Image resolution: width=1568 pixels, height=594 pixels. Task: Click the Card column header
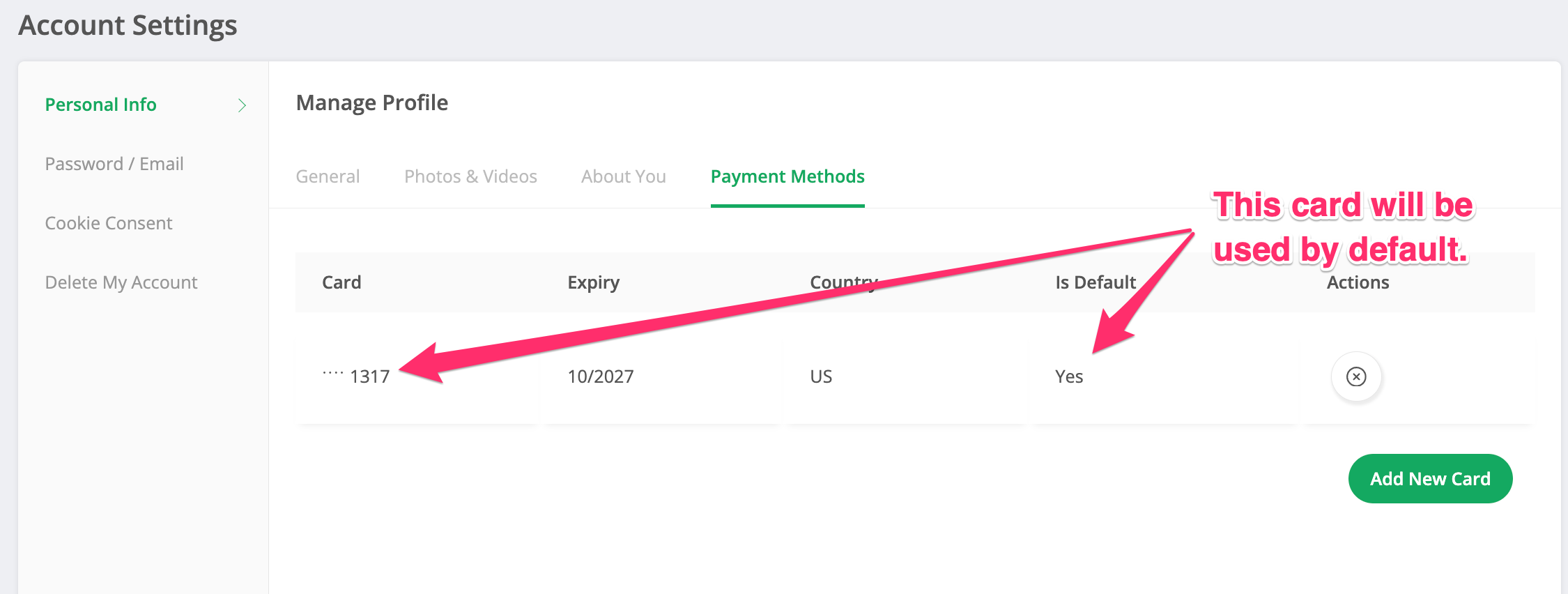(x=341, y=282)
